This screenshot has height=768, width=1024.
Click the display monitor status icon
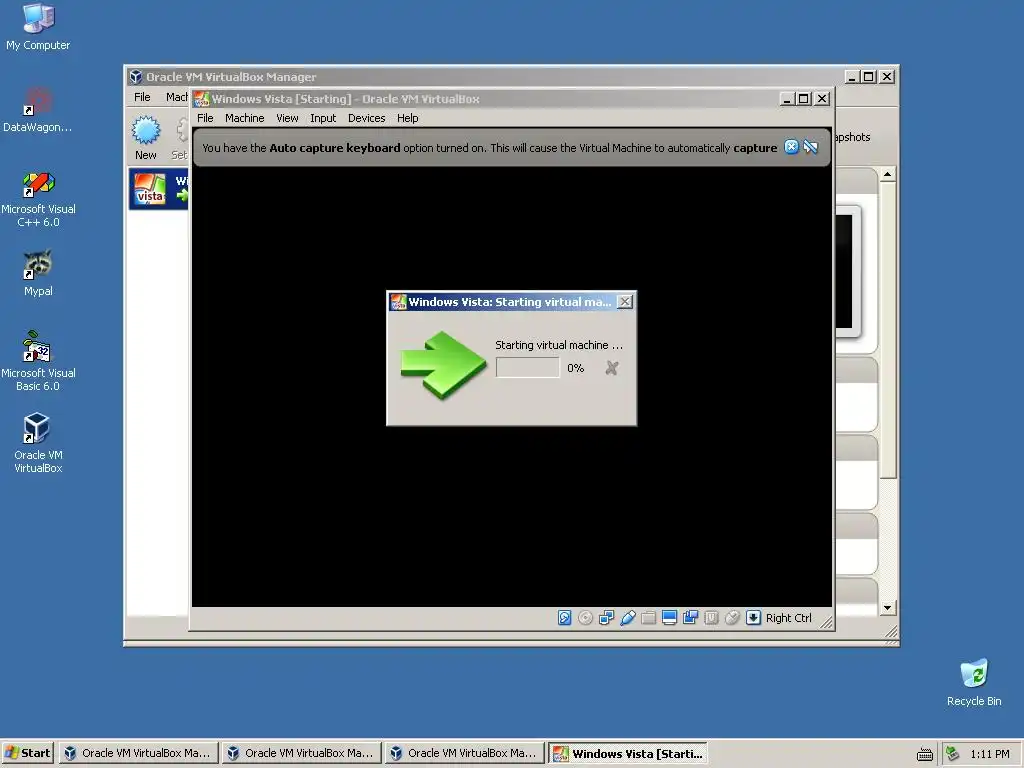pos(669,618)
